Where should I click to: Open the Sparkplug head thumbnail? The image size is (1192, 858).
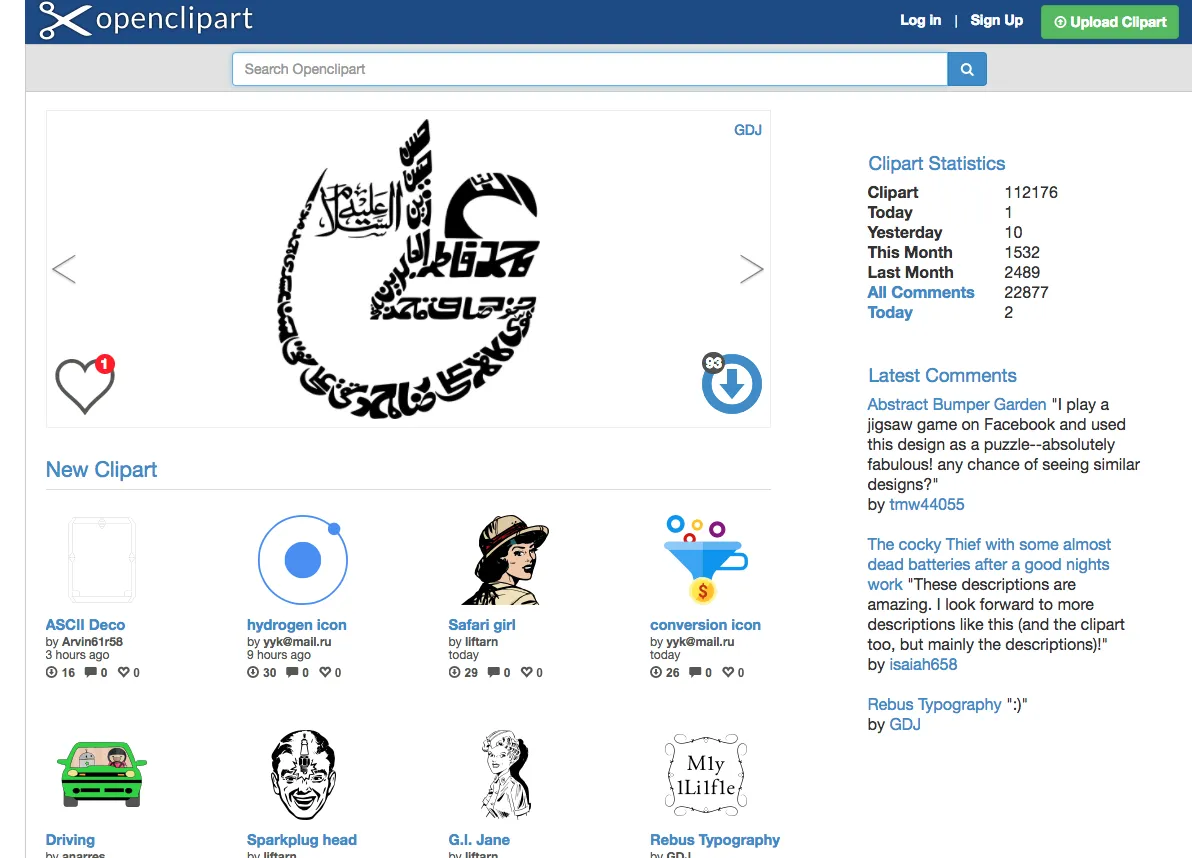pyautogui.click(x=303, y=774)
